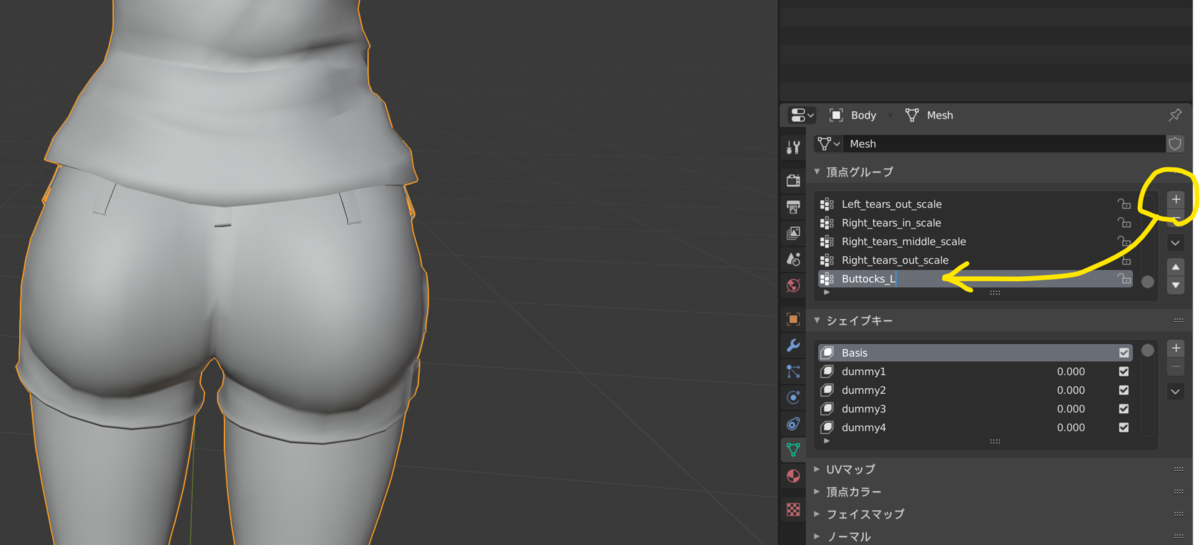Open the Render properties tab
This screenshot has height=545, width=1200.
793,181
